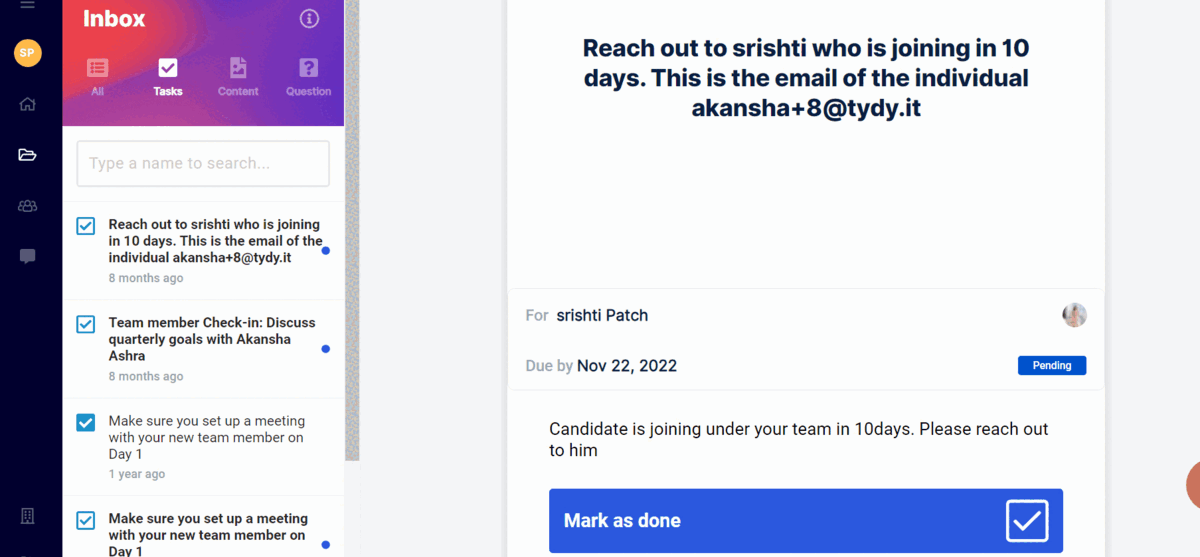
Task: Open the folder inbox icon in sidebar
Action: click(27, 155)
